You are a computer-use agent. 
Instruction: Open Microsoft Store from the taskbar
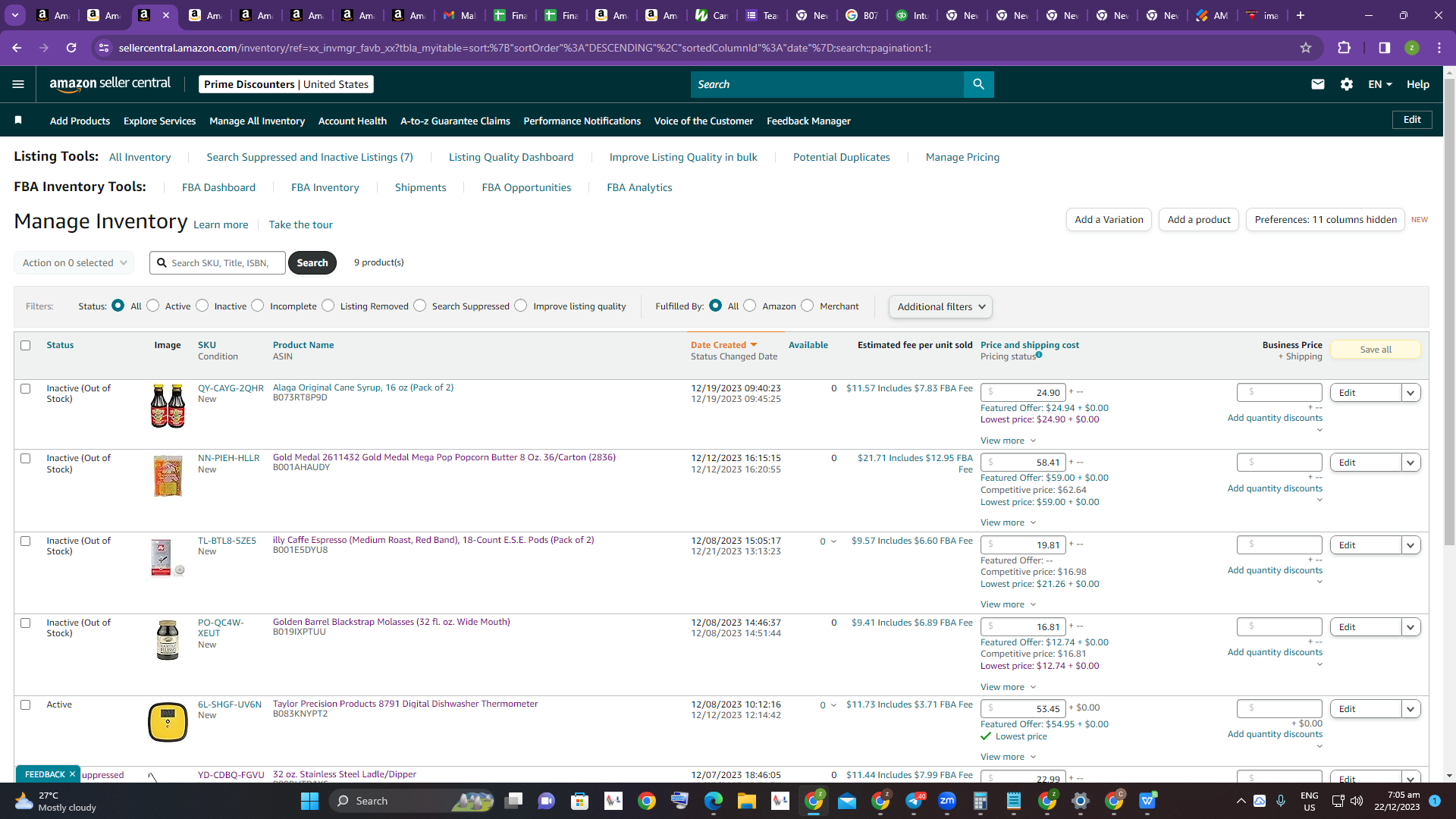click(x=580, y=801)
